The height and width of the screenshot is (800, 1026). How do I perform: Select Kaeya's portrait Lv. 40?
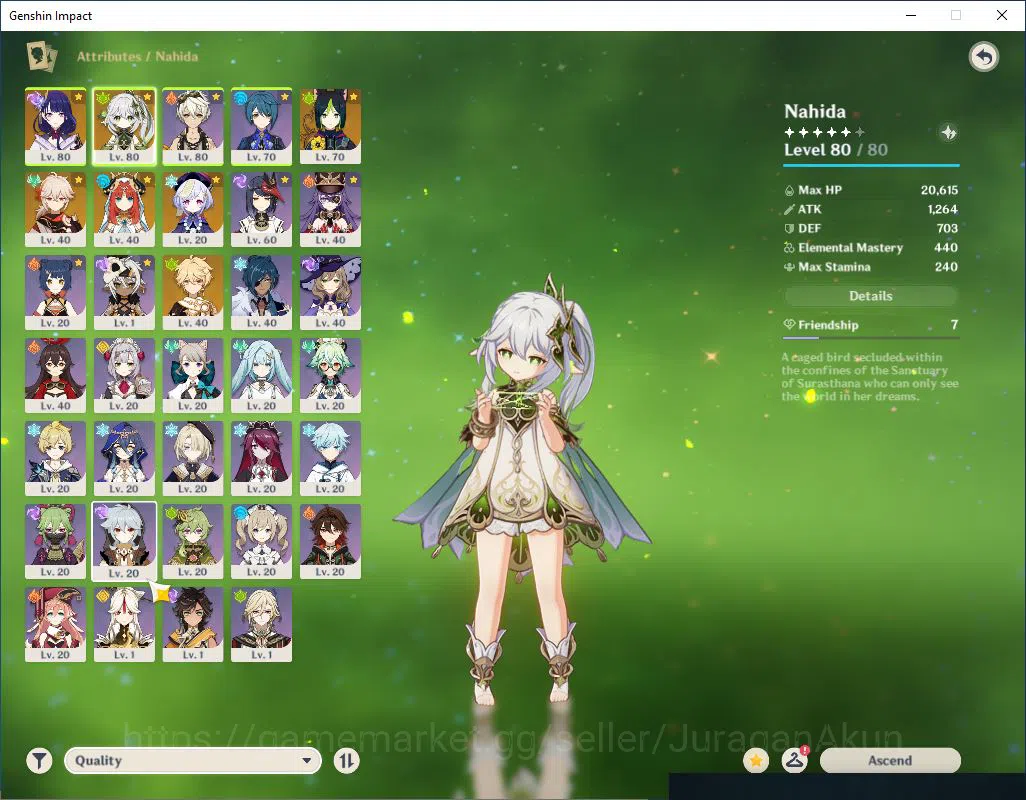[262, 292]
